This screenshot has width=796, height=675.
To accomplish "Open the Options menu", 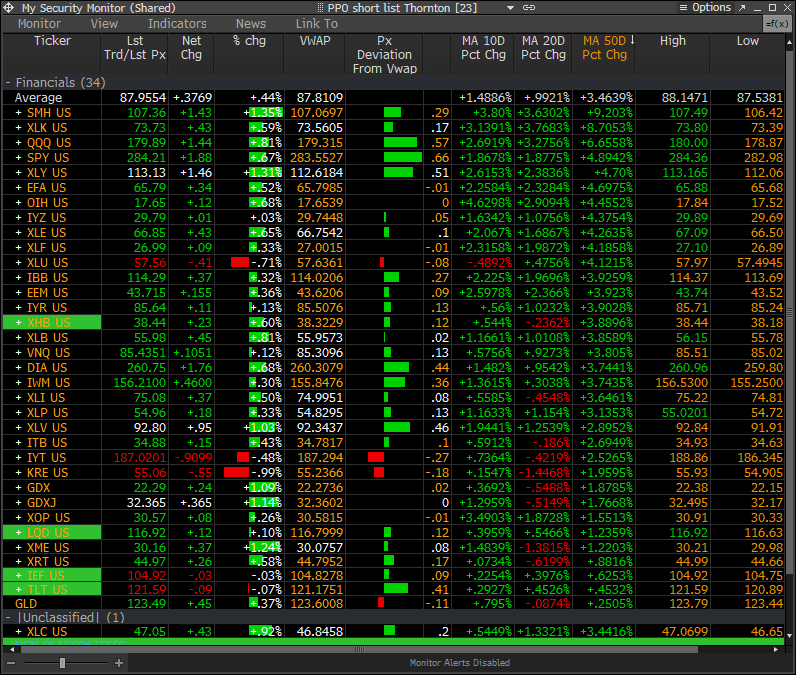I will 705,8.
